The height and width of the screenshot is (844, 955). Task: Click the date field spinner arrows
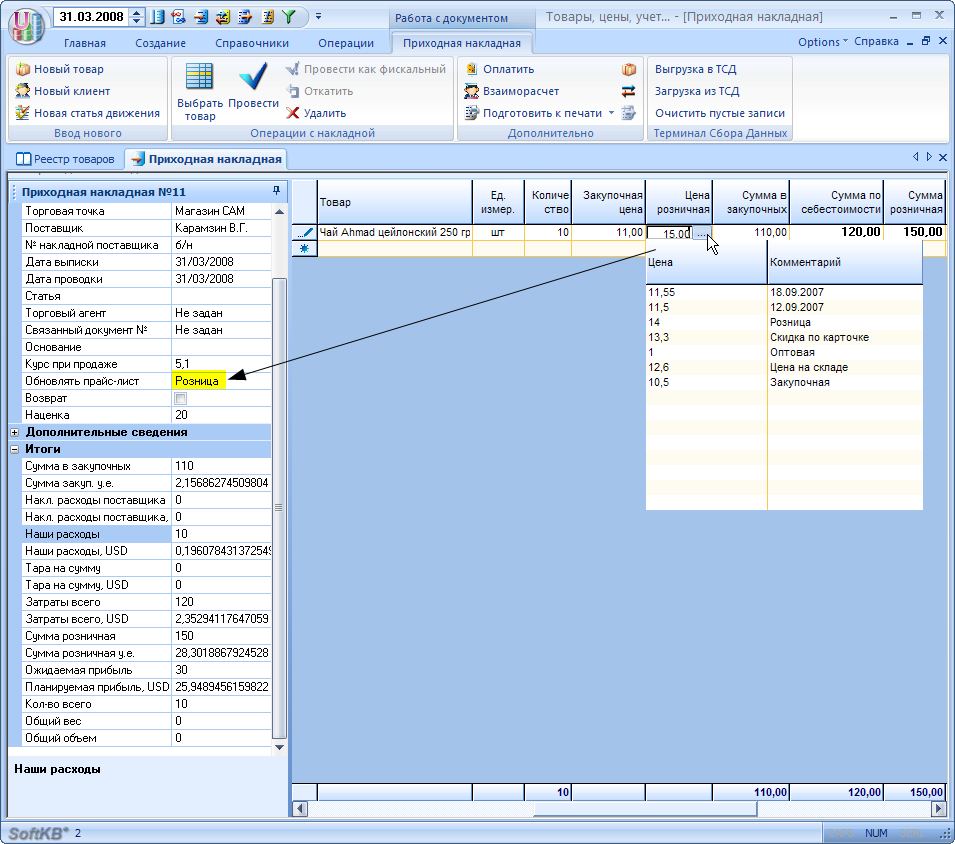click(x=137, y=17)
